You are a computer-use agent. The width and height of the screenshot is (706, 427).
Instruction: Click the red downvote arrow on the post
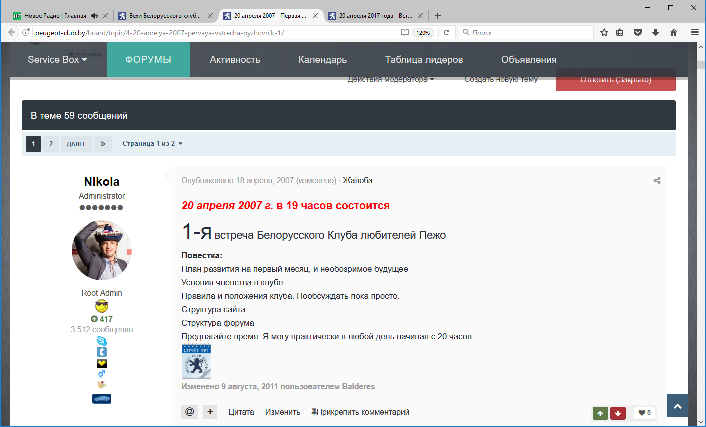[x=618, y=413]
